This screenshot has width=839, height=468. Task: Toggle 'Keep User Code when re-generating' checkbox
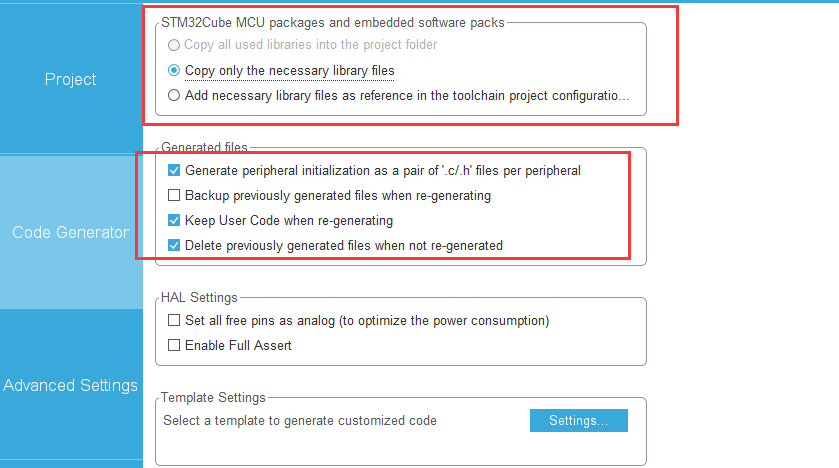175,220
